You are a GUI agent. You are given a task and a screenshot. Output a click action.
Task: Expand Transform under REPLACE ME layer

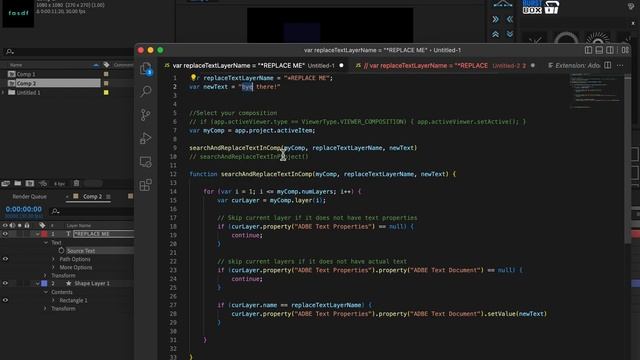point(46,276)
